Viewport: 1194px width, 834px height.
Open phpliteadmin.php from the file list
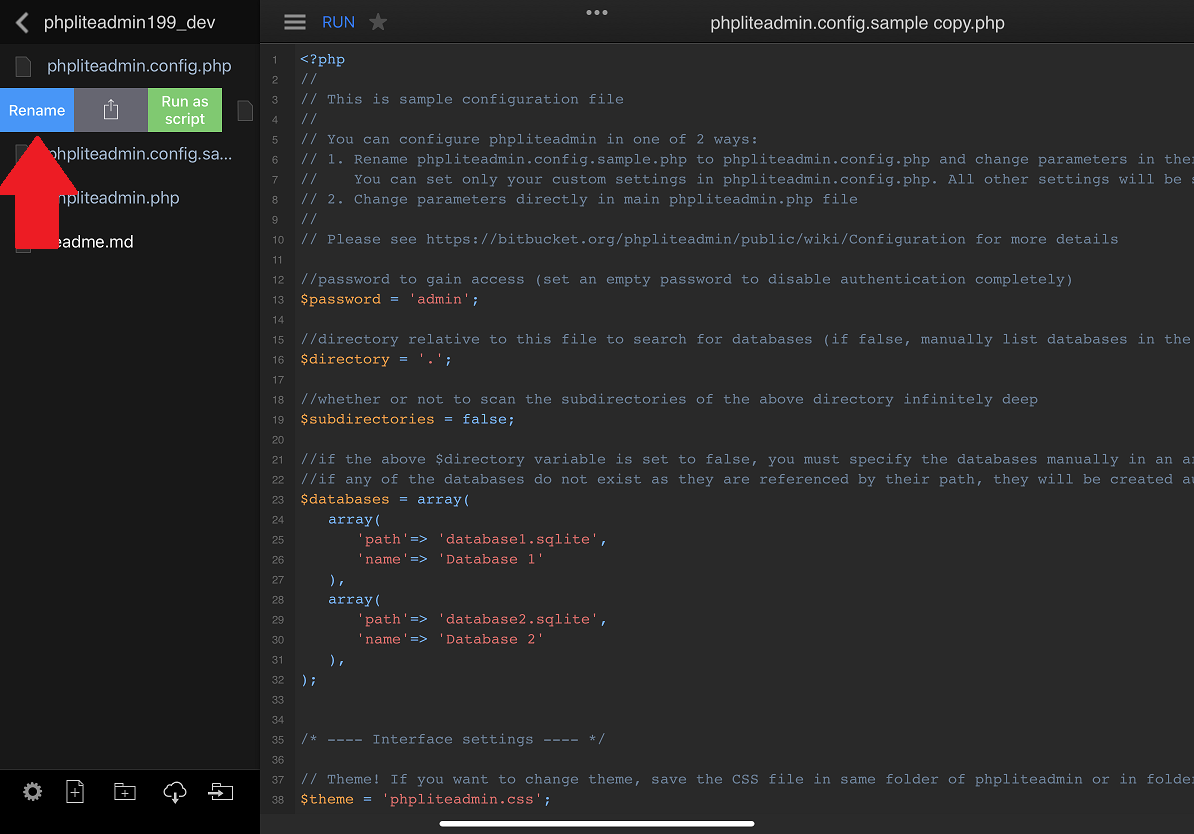(120, 198)
